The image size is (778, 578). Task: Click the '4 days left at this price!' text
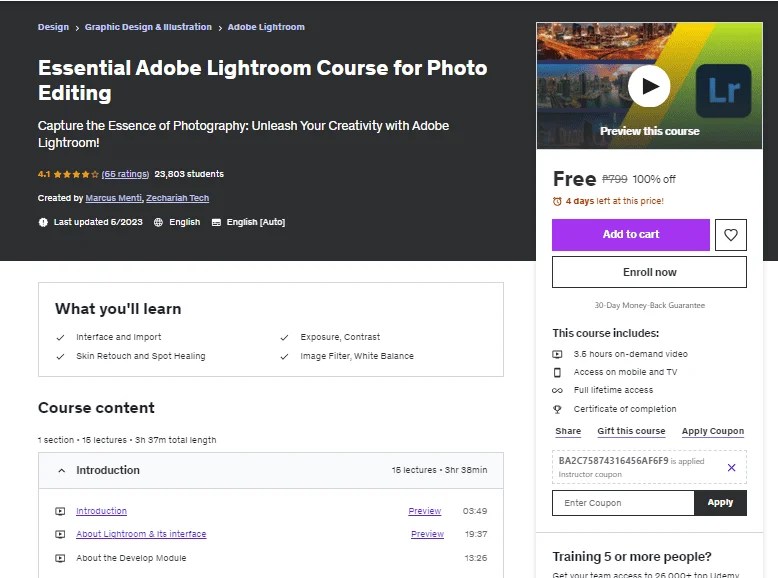pyautogui.click(x=614, y=201)
